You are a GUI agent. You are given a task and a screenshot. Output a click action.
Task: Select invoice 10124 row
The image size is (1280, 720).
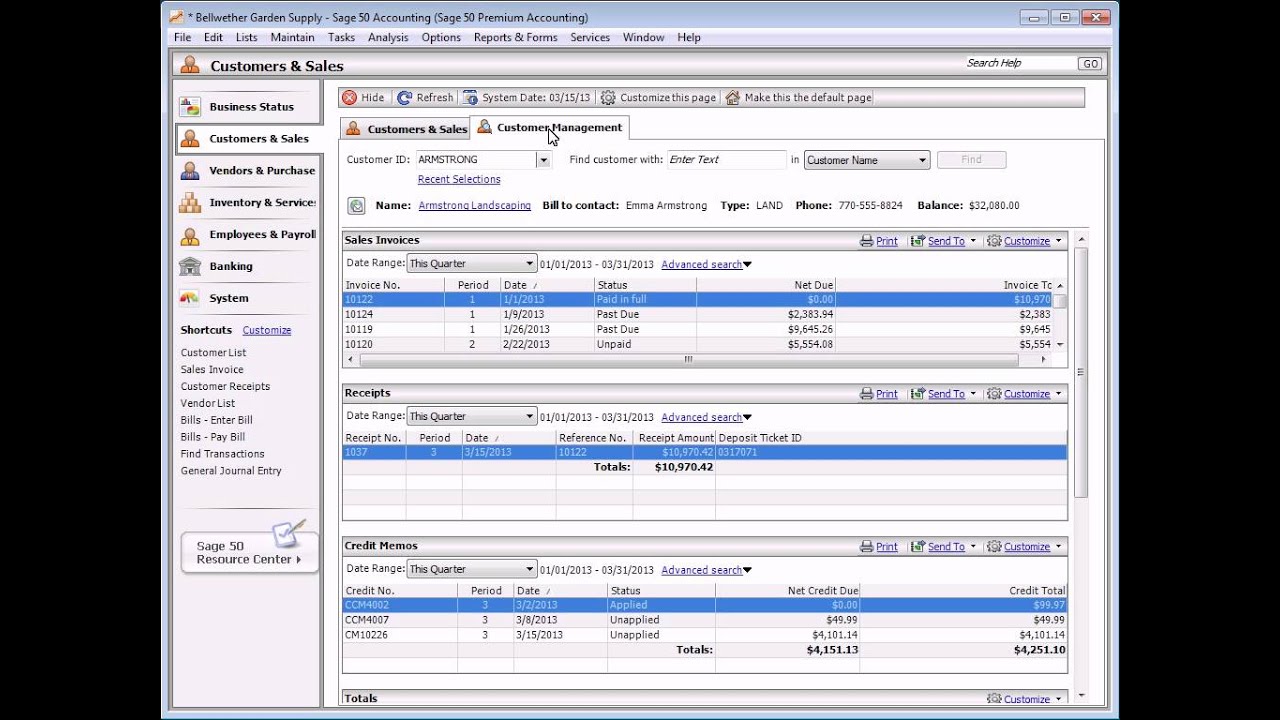pyautogui.click(x=697, y=315)
